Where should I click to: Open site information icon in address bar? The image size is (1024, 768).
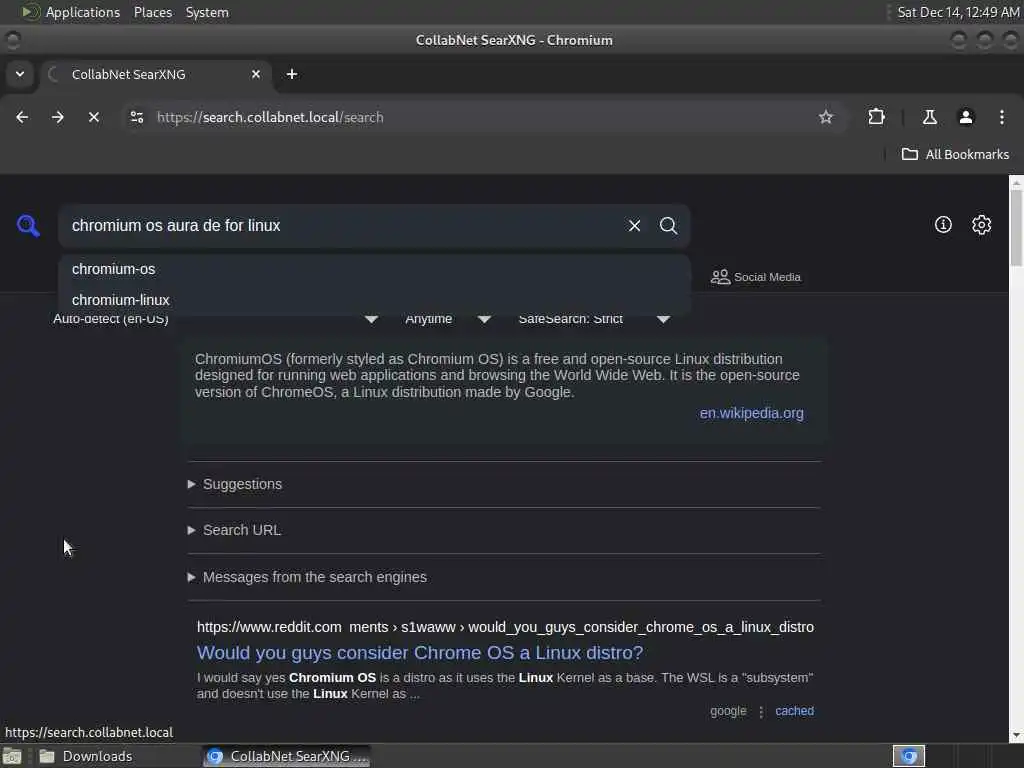coord(137,118)
